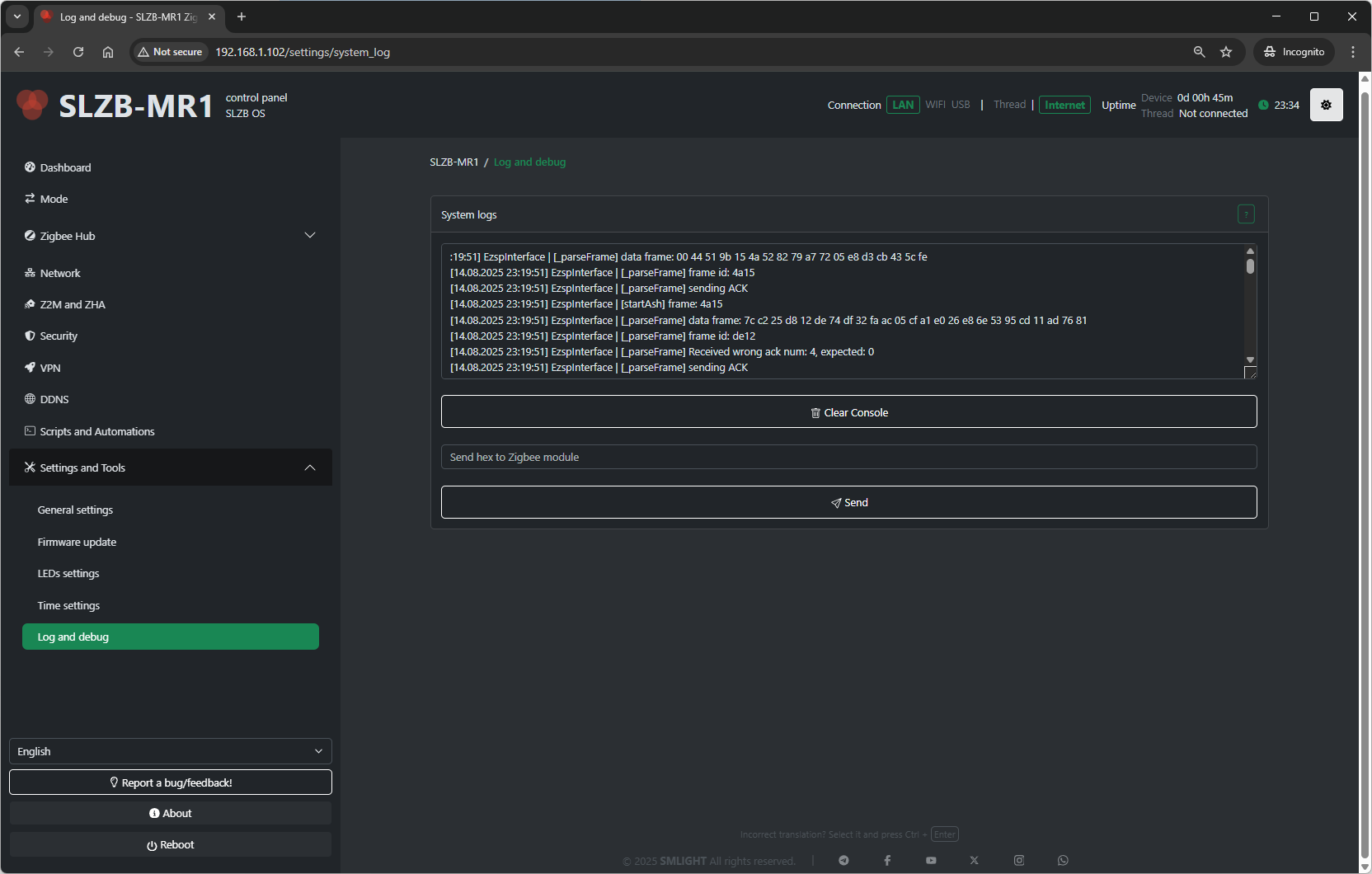The height and width of the screenshot is (874, 1372).
Task: Open the Facebook footer icon
Action: coord(887,860)
